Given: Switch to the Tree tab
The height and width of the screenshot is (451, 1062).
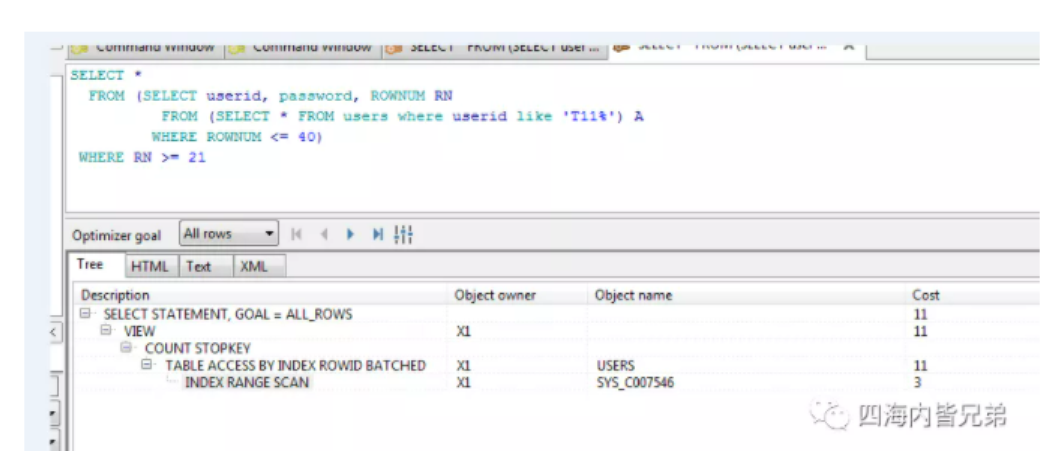Looking at the screenshot, I should click(x=90, y=264).
